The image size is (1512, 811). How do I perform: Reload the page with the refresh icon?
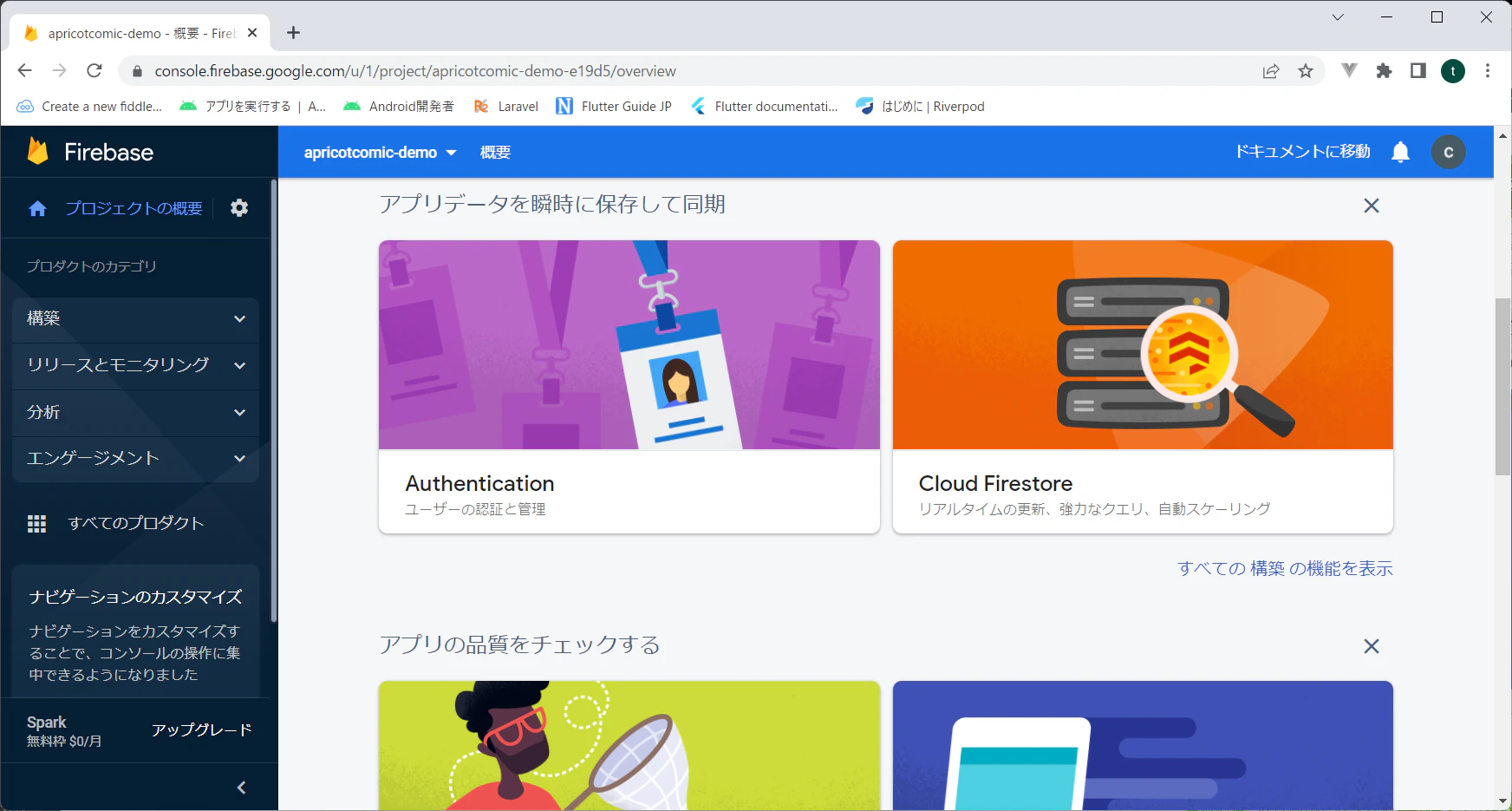[94, 71]
